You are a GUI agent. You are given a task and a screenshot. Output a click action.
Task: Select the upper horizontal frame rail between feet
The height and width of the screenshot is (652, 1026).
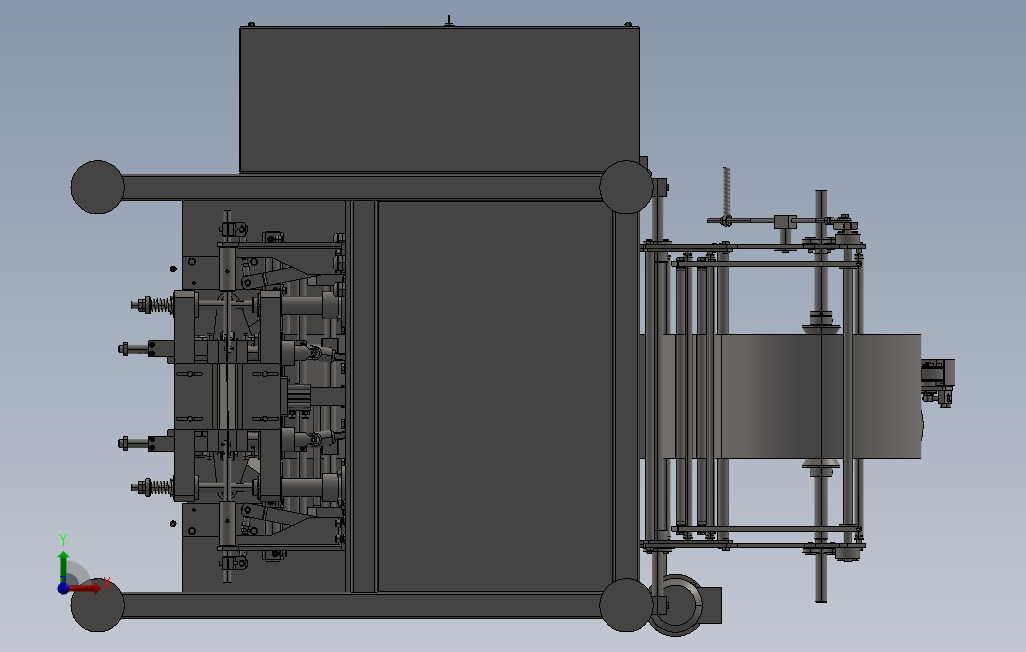pos(362,188)
